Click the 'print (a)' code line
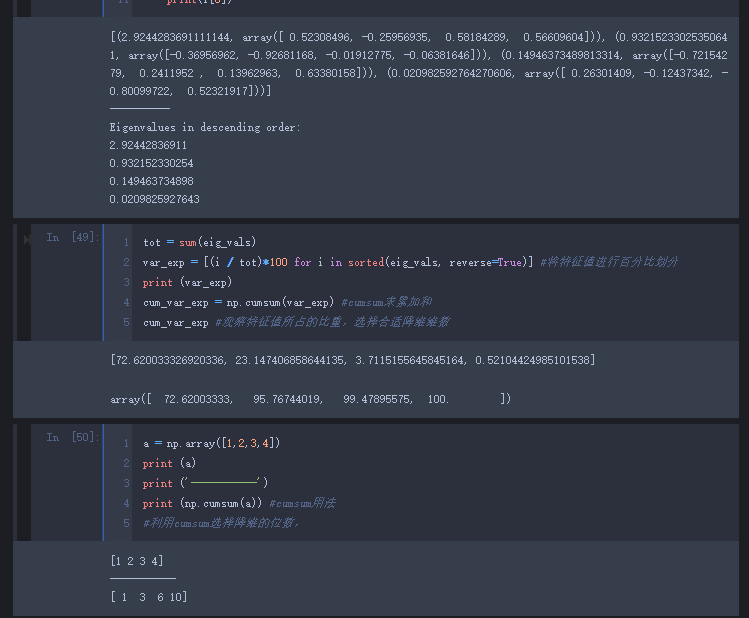 point(169,463)
